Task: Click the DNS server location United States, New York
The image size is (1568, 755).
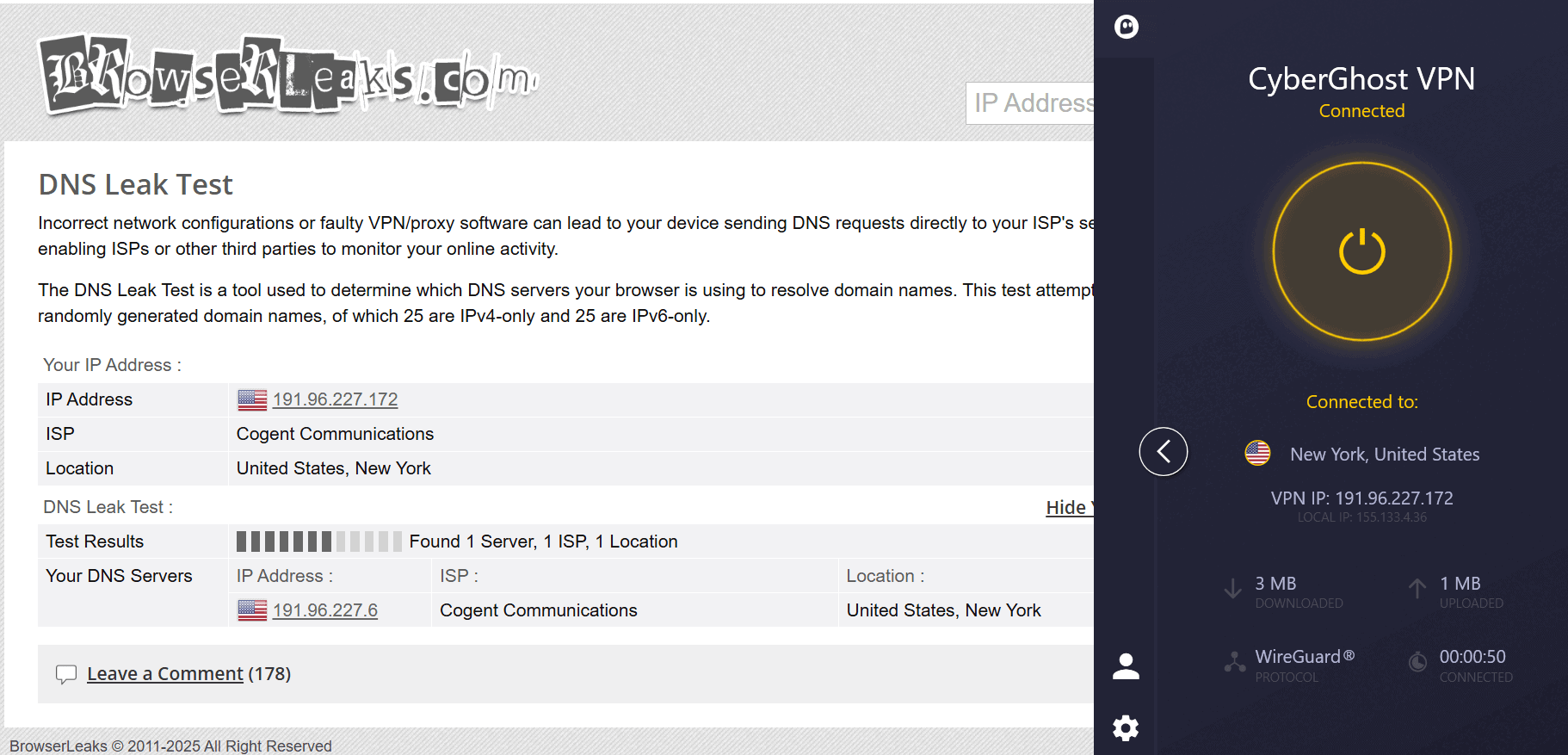Action: (x=943, y=610)
